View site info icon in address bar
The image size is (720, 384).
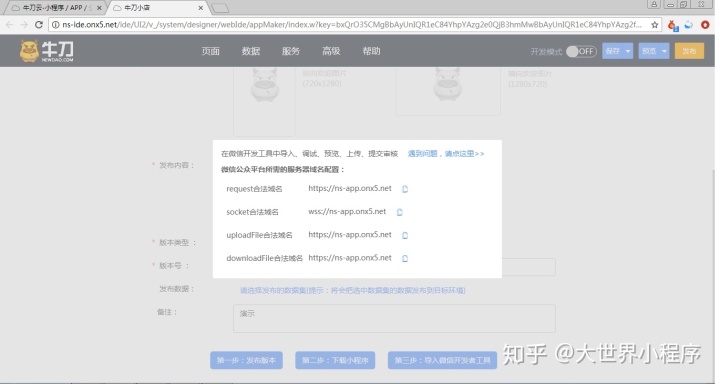[x=56, y=25]
